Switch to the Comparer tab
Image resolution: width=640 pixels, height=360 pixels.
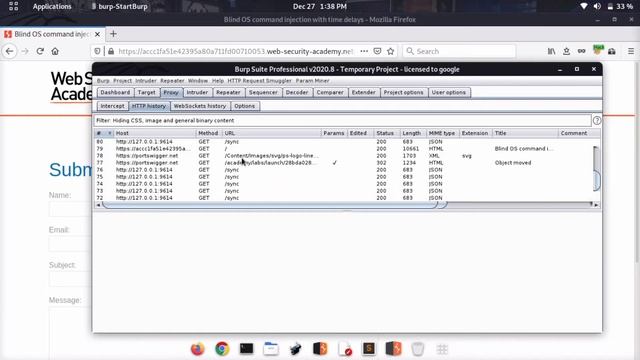click(x=330, y=93)
